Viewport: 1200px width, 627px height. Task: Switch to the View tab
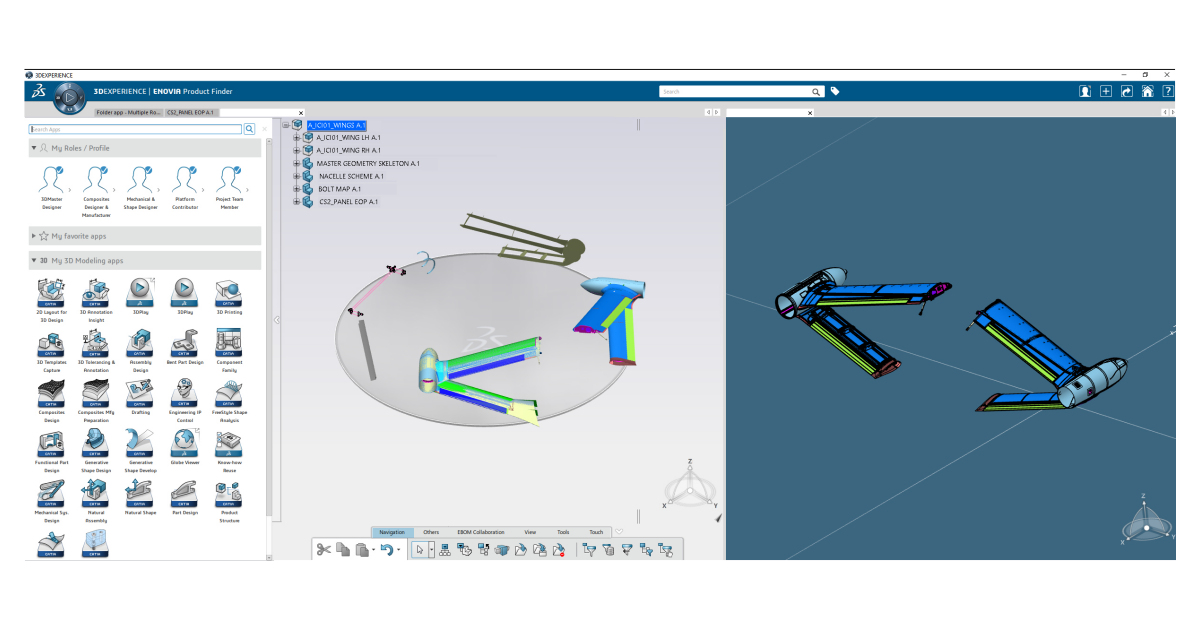530,532
